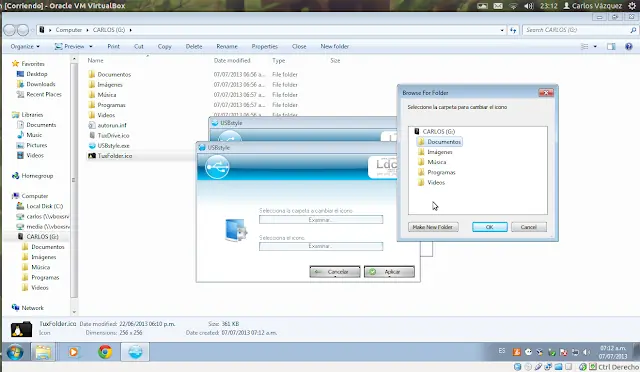The width and height of the screenshot is (640, 372).
Task: Open address bar history dropdown arrow
Action: (x=502, y=30)
